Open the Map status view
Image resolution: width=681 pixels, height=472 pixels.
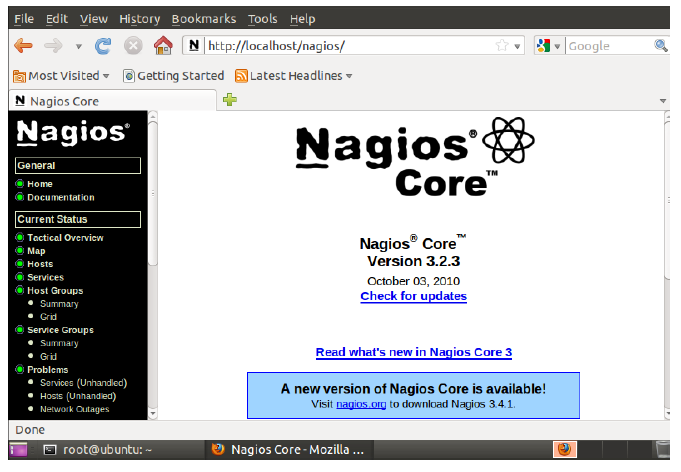coord(36,251)
